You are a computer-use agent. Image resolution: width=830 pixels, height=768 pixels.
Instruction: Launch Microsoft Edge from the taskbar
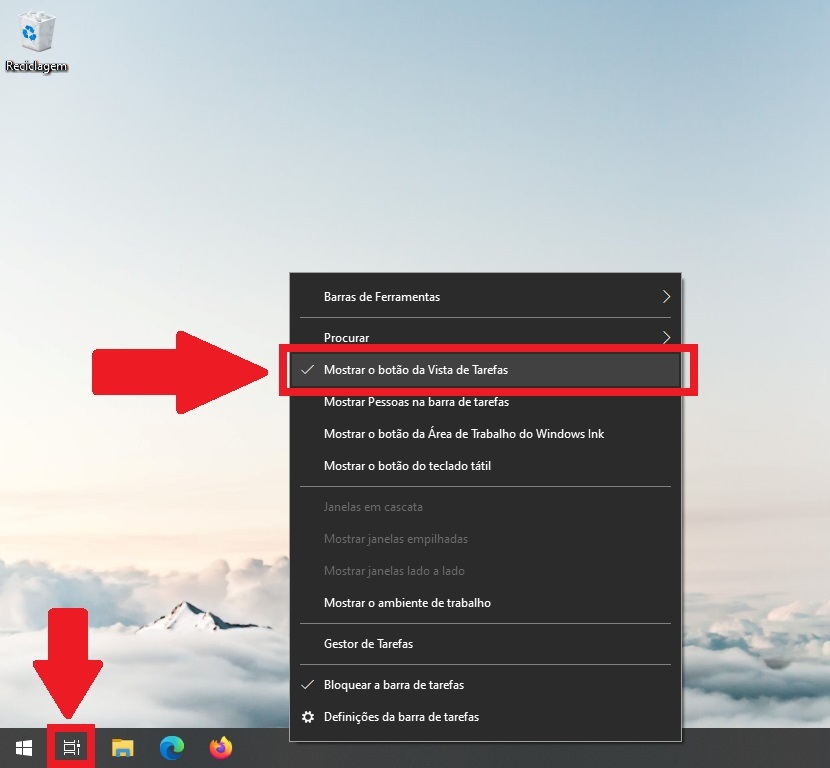point(171,747)
